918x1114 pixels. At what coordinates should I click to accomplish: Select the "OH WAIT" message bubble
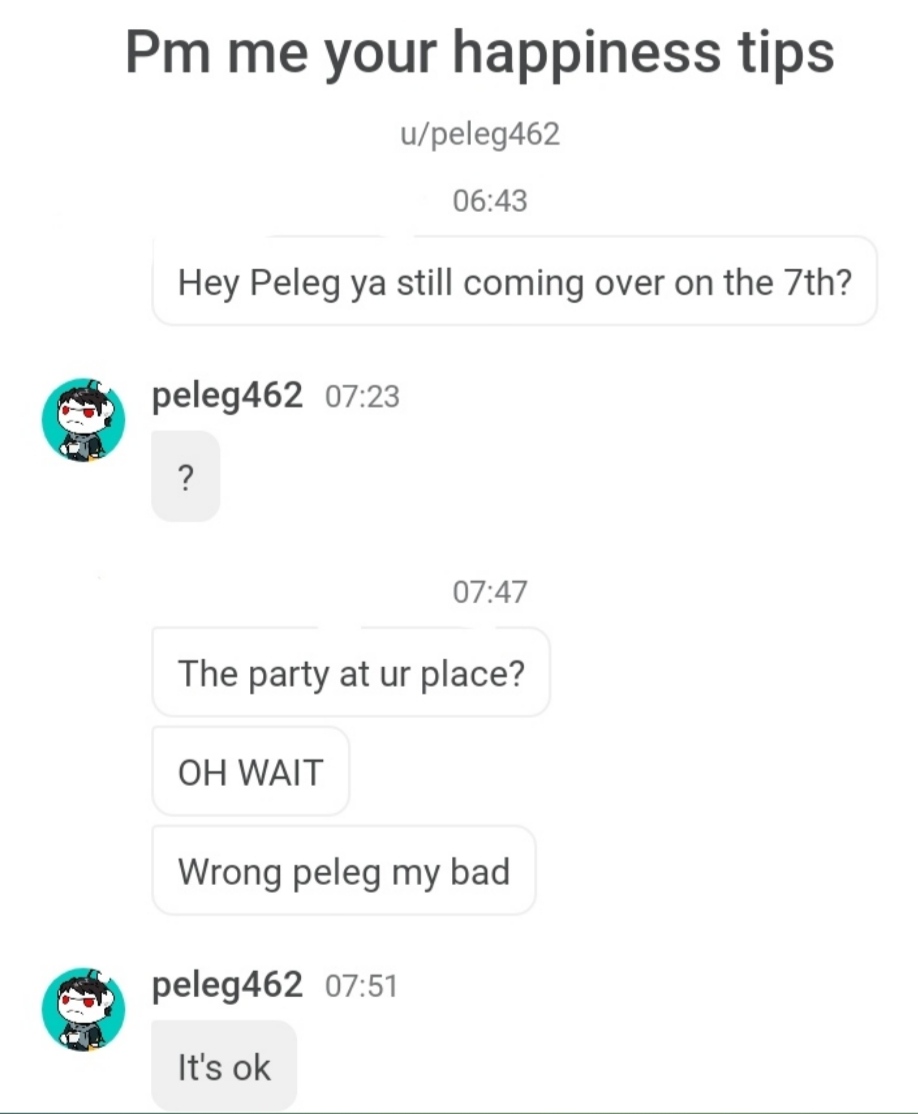click(251, 772)
